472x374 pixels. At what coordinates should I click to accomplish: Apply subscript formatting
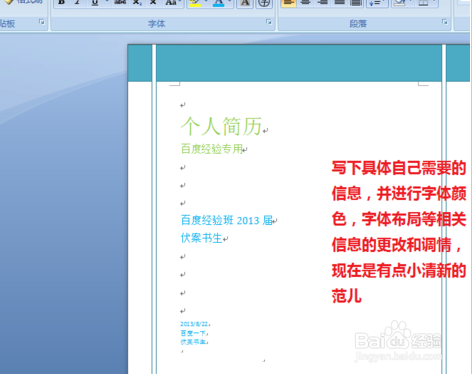(136, 2)
